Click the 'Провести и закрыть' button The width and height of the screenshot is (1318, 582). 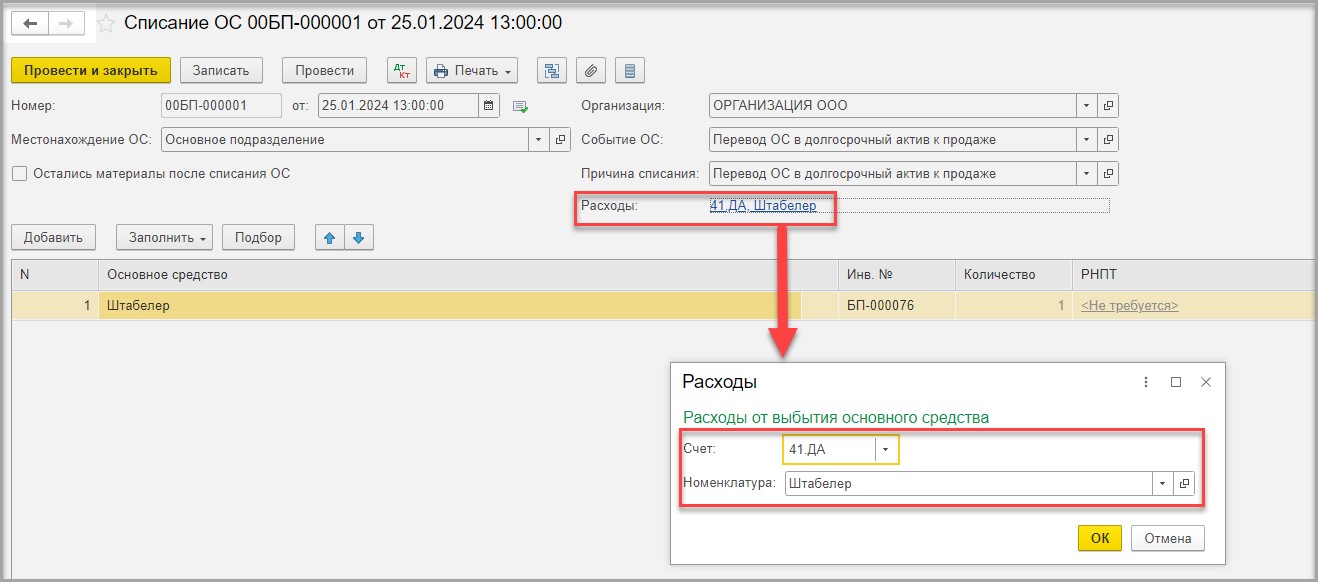click(x=91, y=71)
